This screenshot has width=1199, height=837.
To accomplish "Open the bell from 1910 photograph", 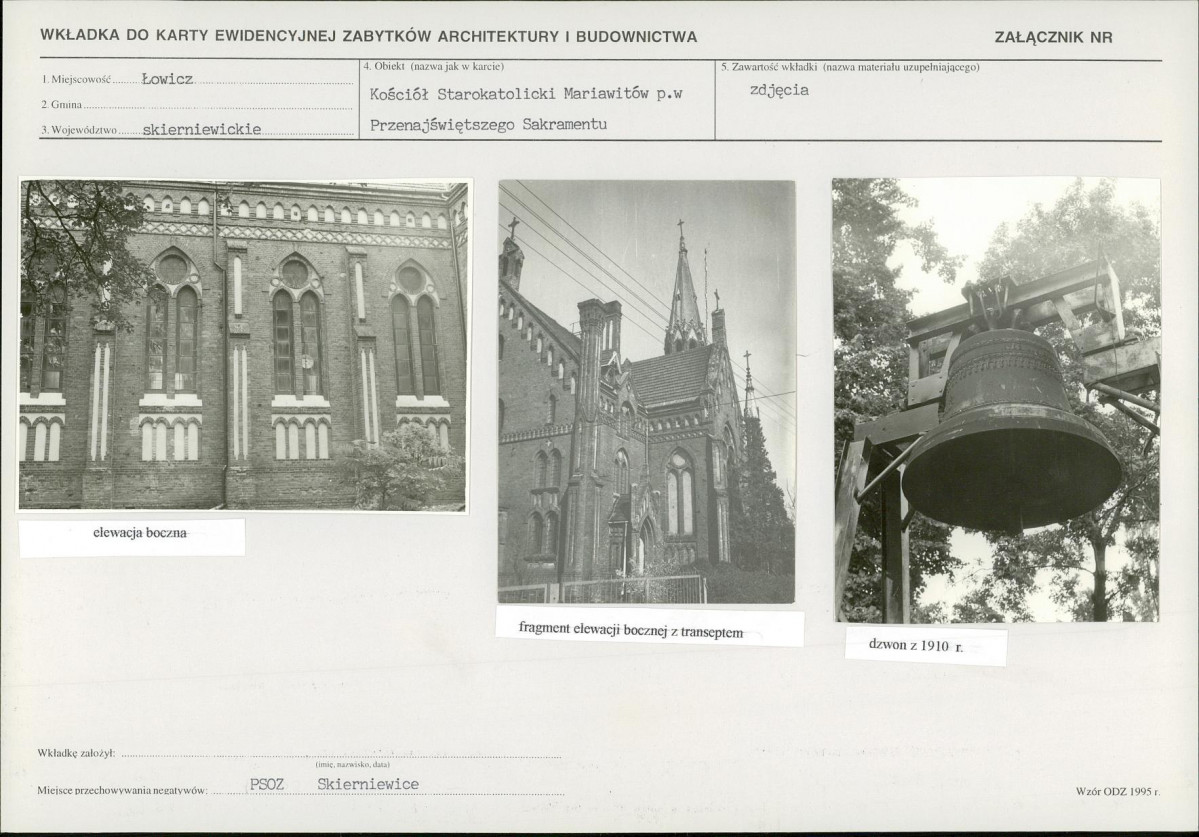I will click(x=996, y=400).
